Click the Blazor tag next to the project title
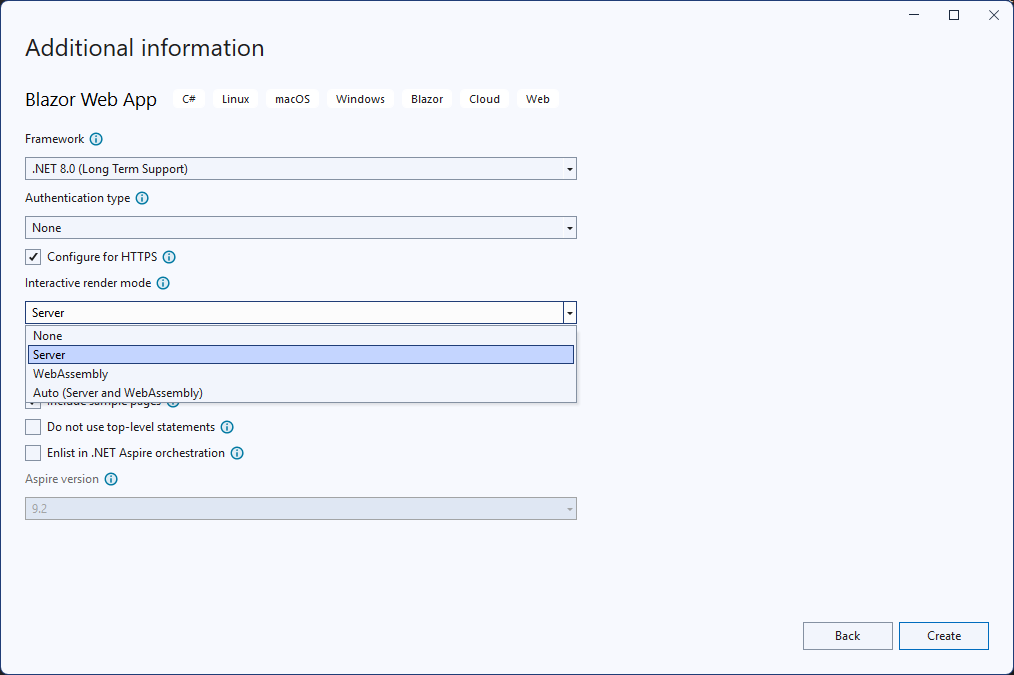The image size is (1014, 675). pyautogui.click(x=426, y=99)
